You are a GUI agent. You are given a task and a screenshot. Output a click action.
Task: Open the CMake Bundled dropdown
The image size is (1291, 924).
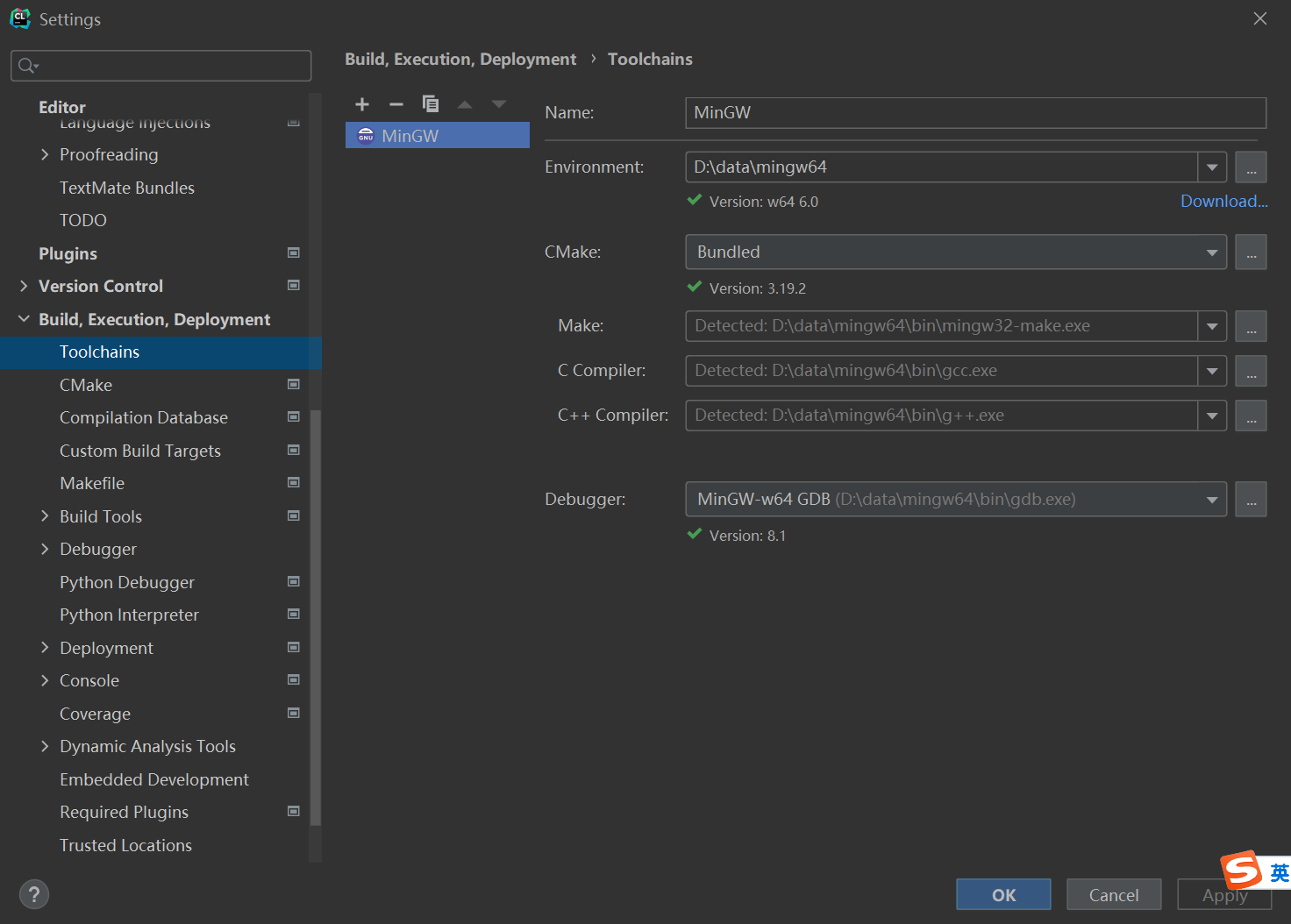(x=1212, y=252)
